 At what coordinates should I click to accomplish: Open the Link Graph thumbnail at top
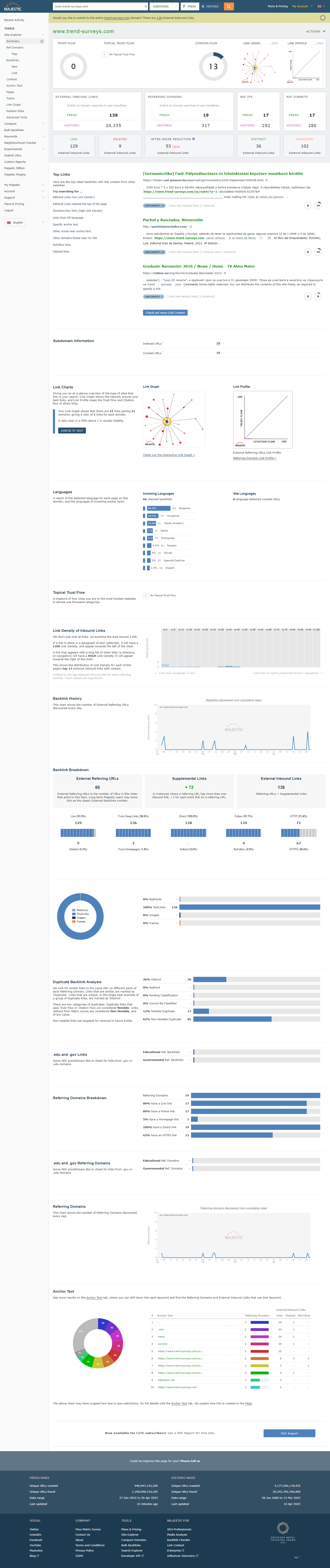(x=254, y=66)
